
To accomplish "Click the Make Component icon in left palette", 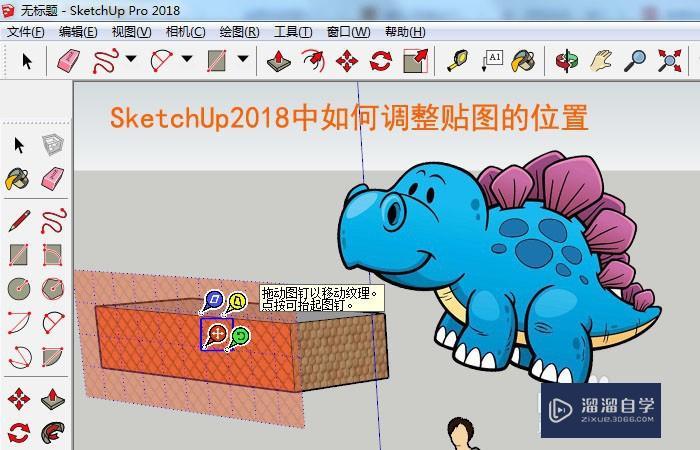I will coord(53,145).
